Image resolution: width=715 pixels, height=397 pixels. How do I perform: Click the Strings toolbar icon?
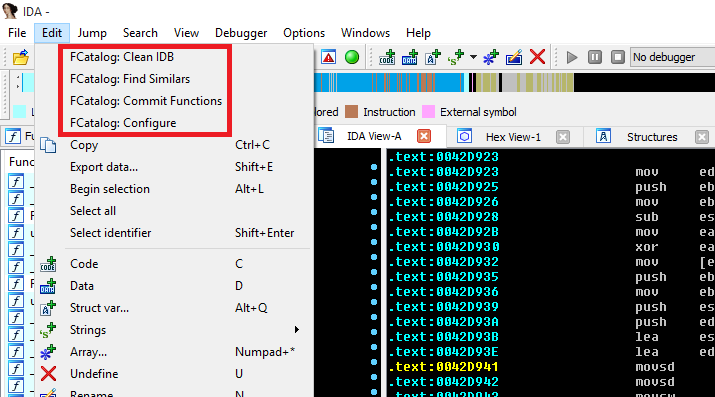(x=456, y=57)
